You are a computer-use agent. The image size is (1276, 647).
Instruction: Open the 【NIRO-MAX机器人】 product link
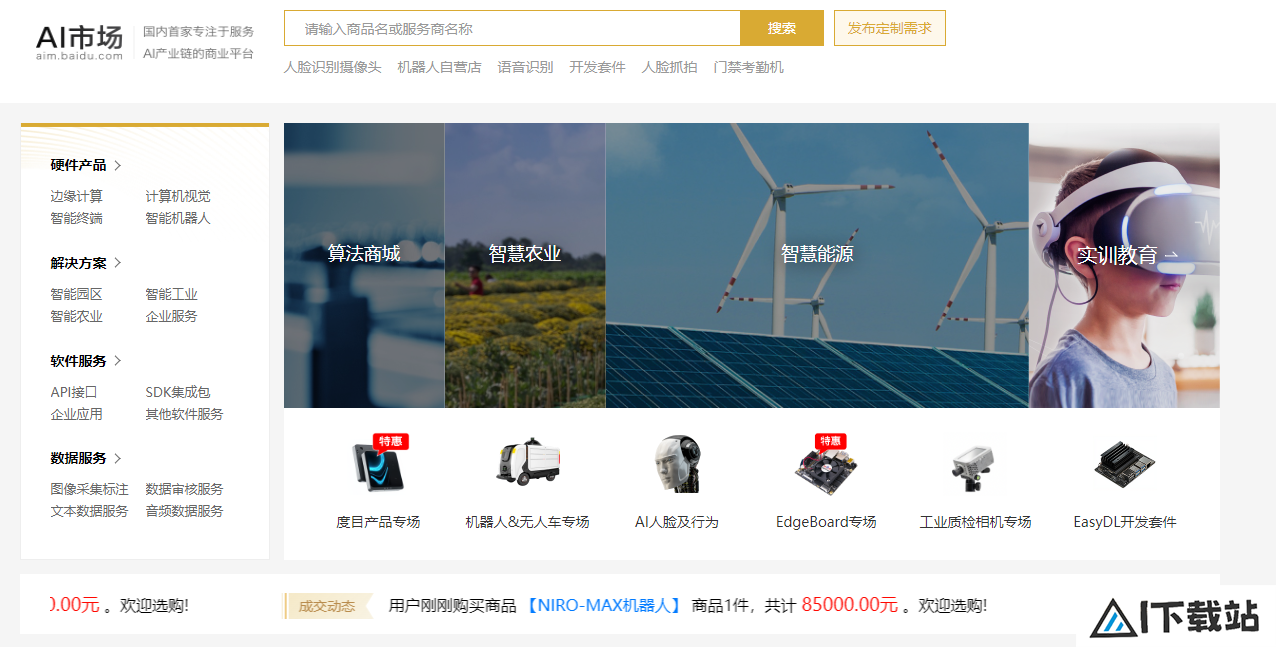pos(604,605)
